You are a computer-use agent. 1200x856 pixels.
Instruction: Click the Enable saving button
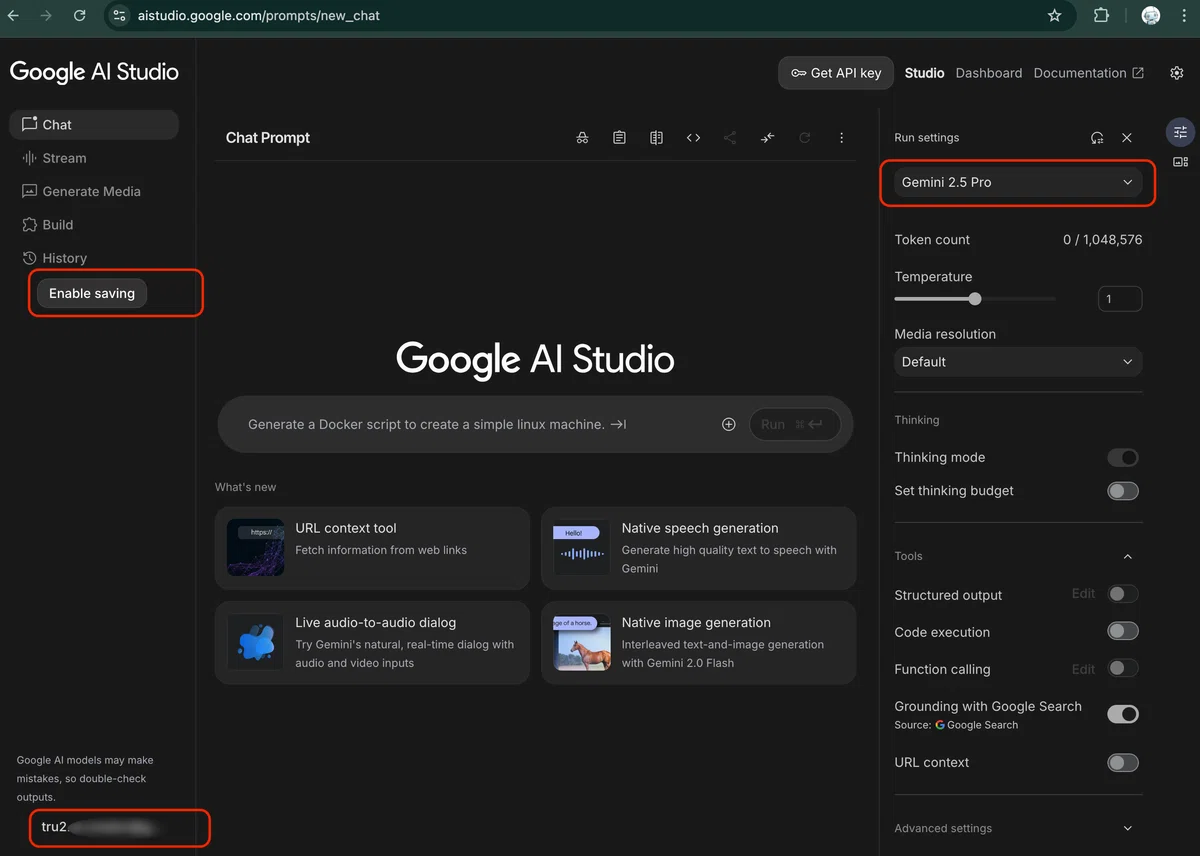tap(92, 293)
